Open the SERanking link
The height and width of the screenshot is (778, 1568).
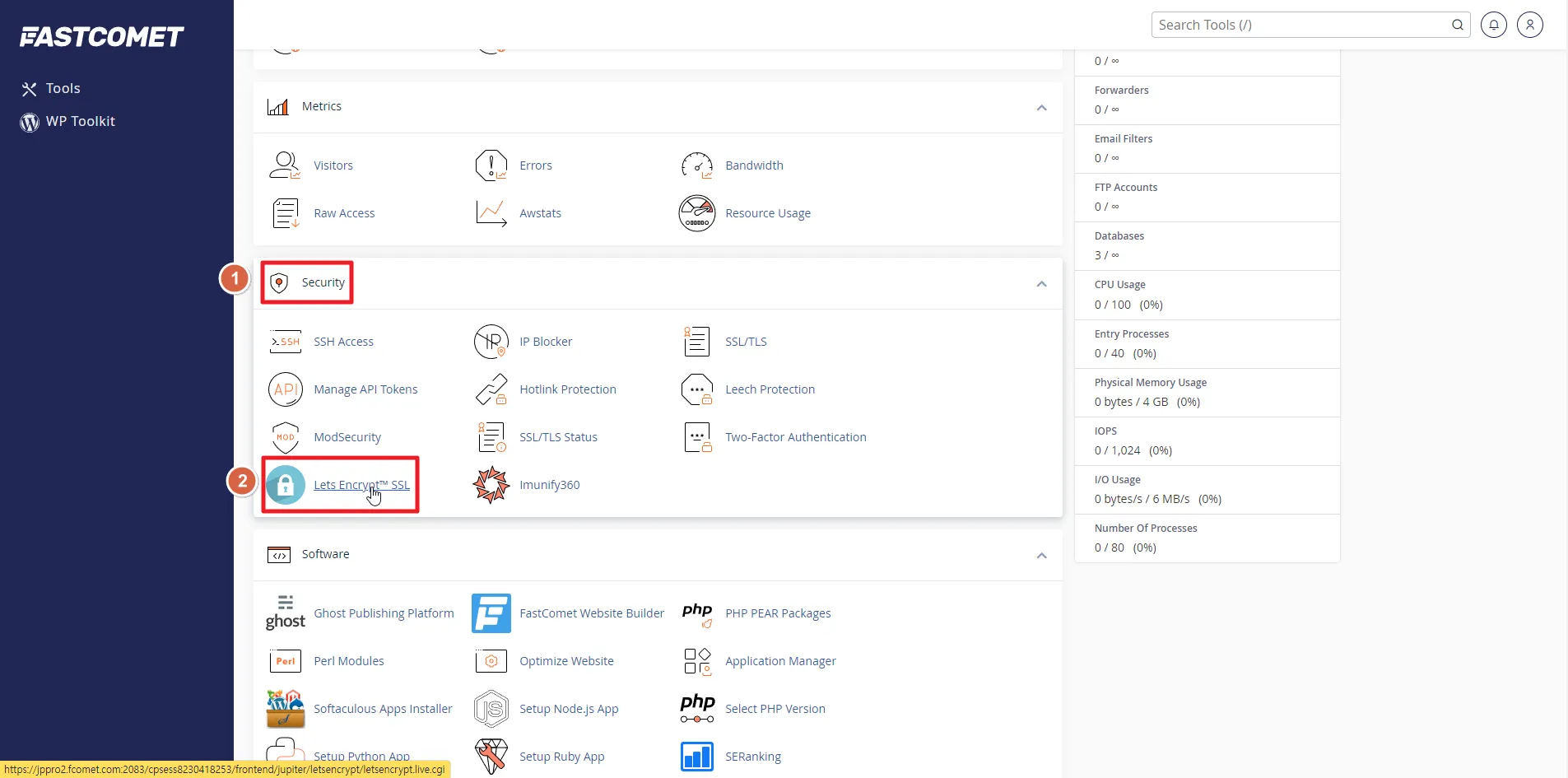[x=753, y=757]
